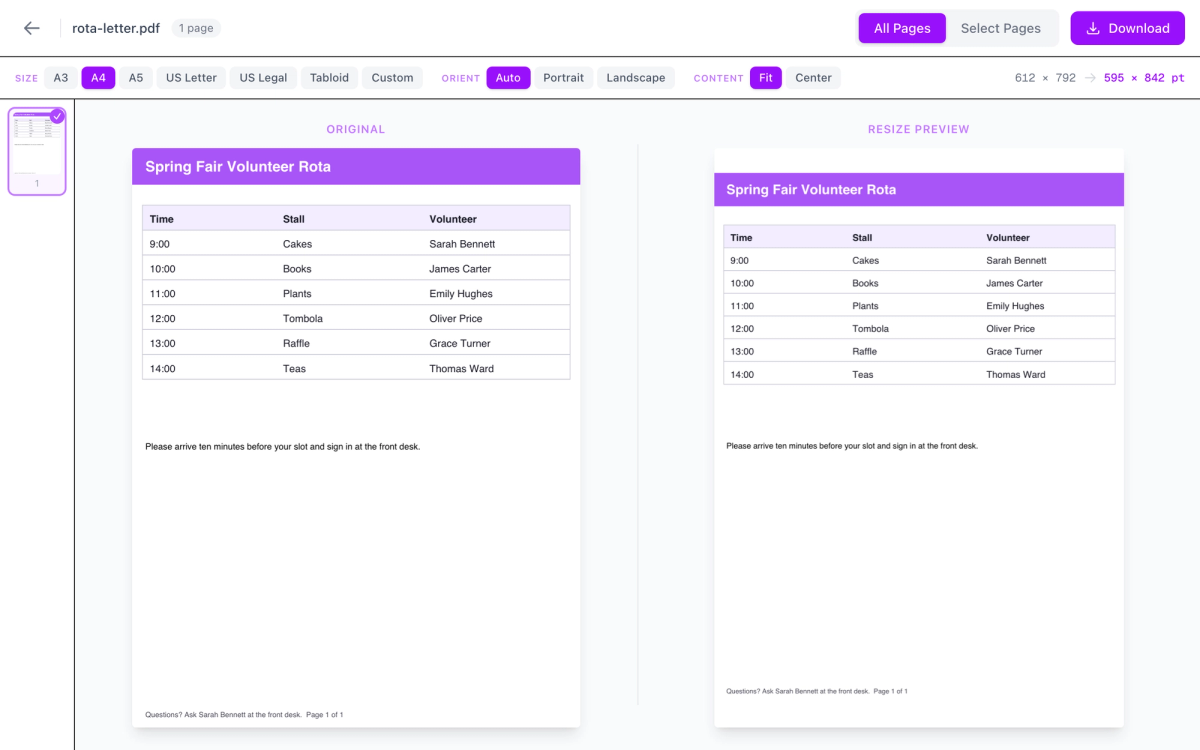Select A3 page size
1200x750 pixels.
coord(61,78)
